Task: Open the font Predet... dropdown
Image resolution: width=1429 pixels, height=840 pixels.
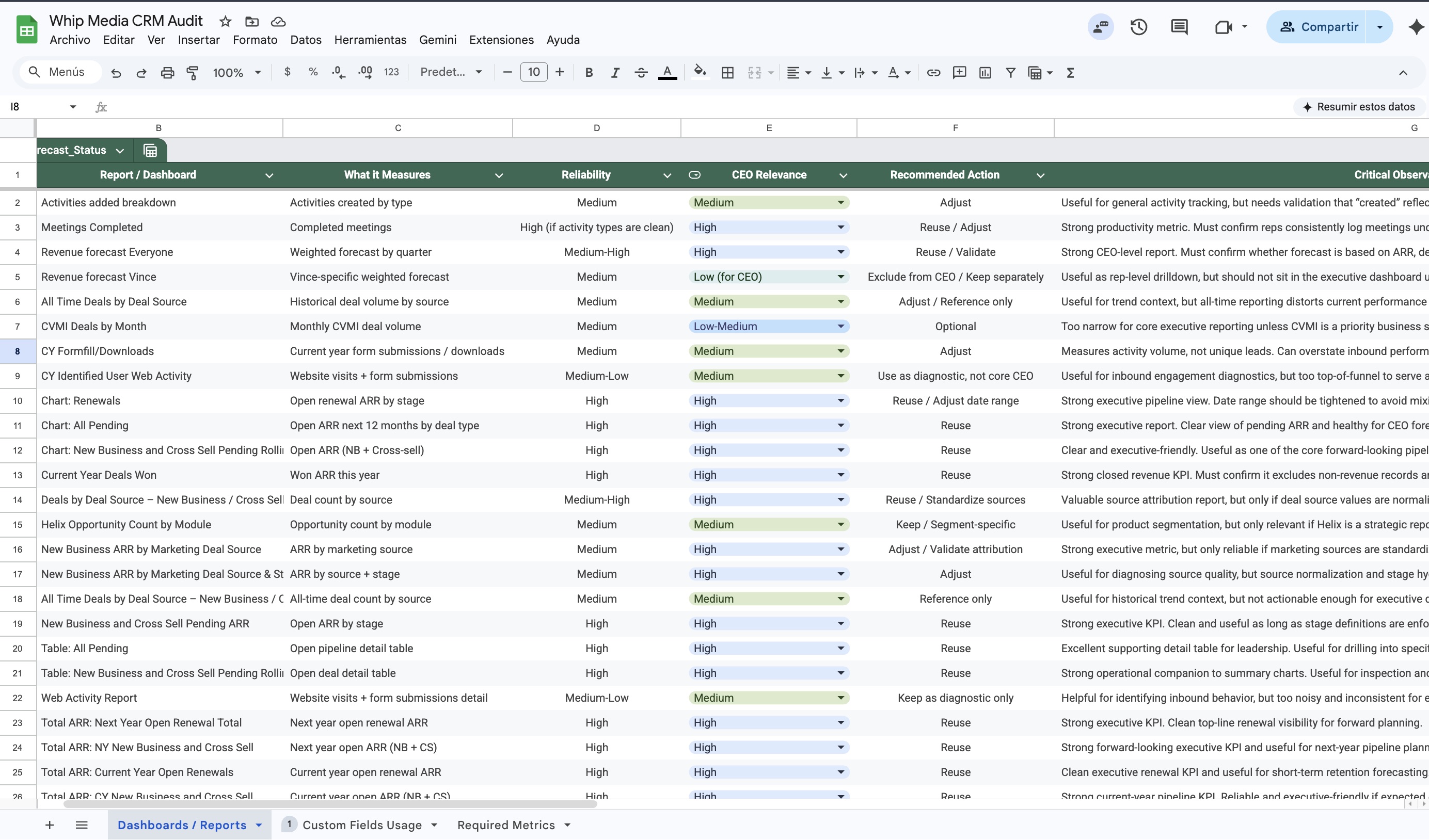Action: pos(451,72)
